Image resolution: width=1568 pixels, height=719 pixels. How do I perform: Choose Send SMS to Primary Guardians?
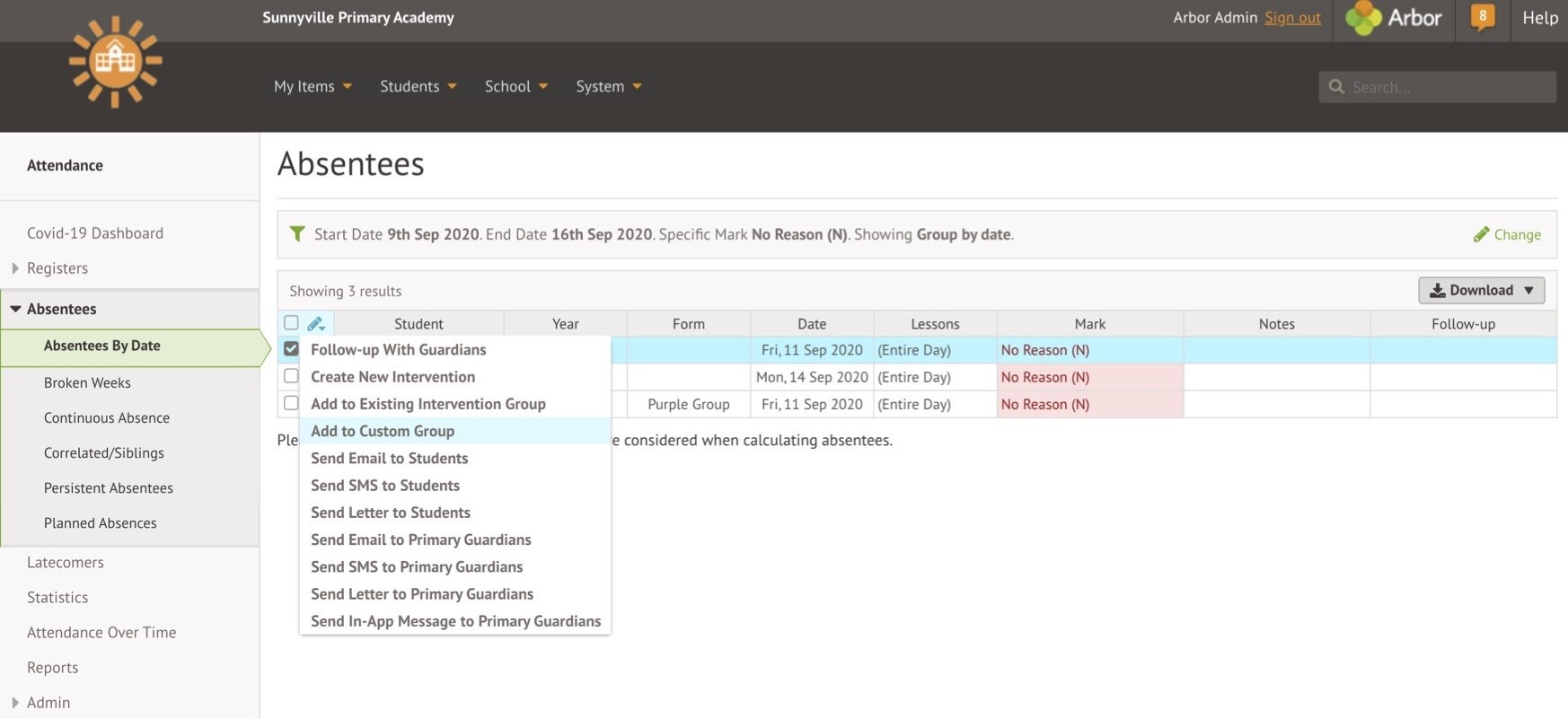[454, 566]
